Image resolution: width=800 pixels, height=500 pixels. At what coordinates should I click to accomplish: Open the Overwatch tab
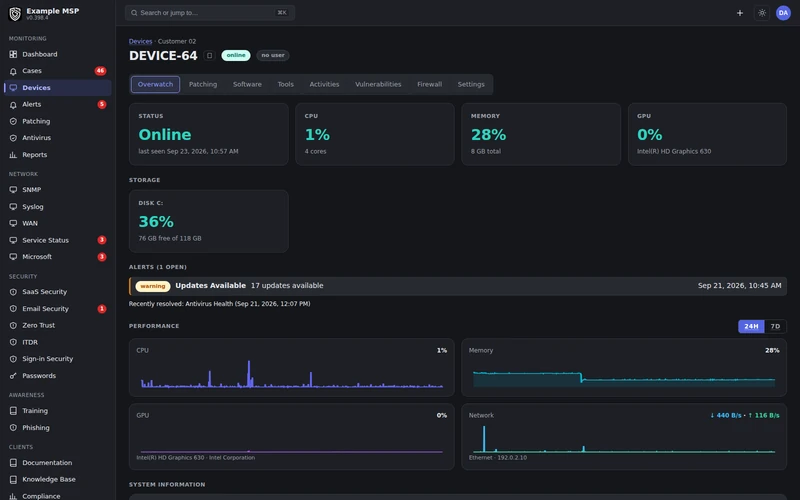point(156,85)
